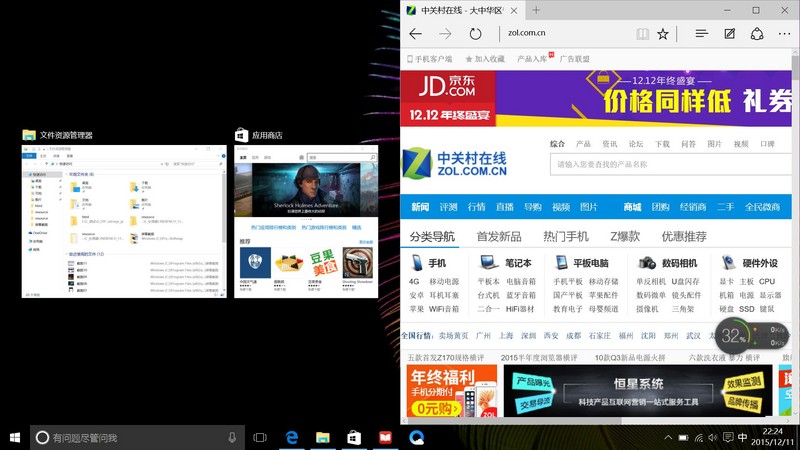The image size is (800, 450).
Task: Open the Store from the taskbar
Action: tap(354, 438)
